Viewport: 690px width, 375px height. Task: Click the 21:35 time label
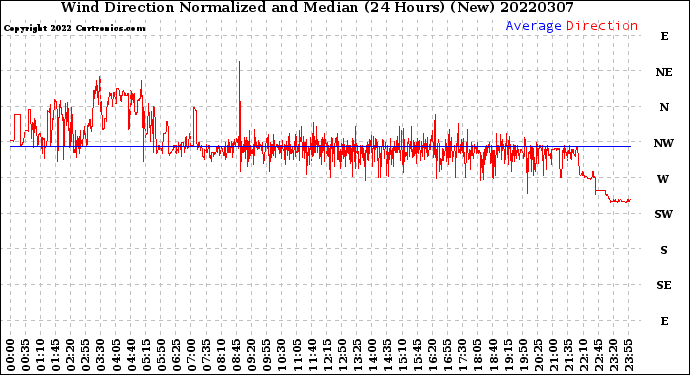point(568,355)
